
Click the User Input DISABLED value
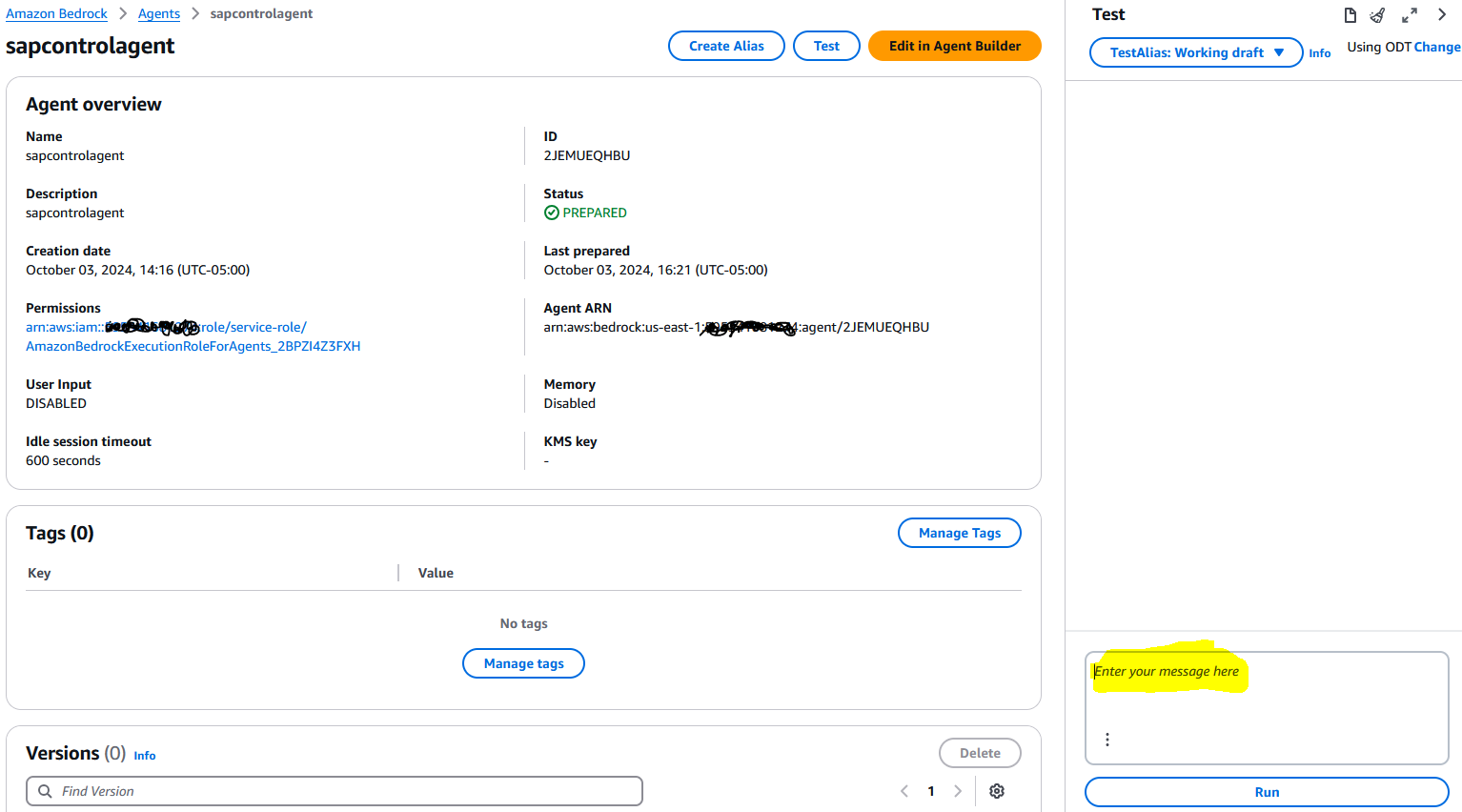tap(56, 403)
